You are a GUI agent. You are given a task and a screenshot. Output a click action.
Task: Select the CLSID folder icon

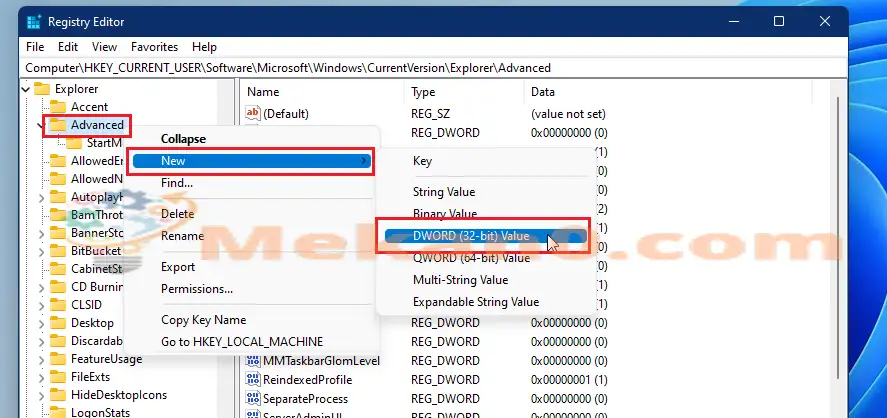tap(58, 305)
